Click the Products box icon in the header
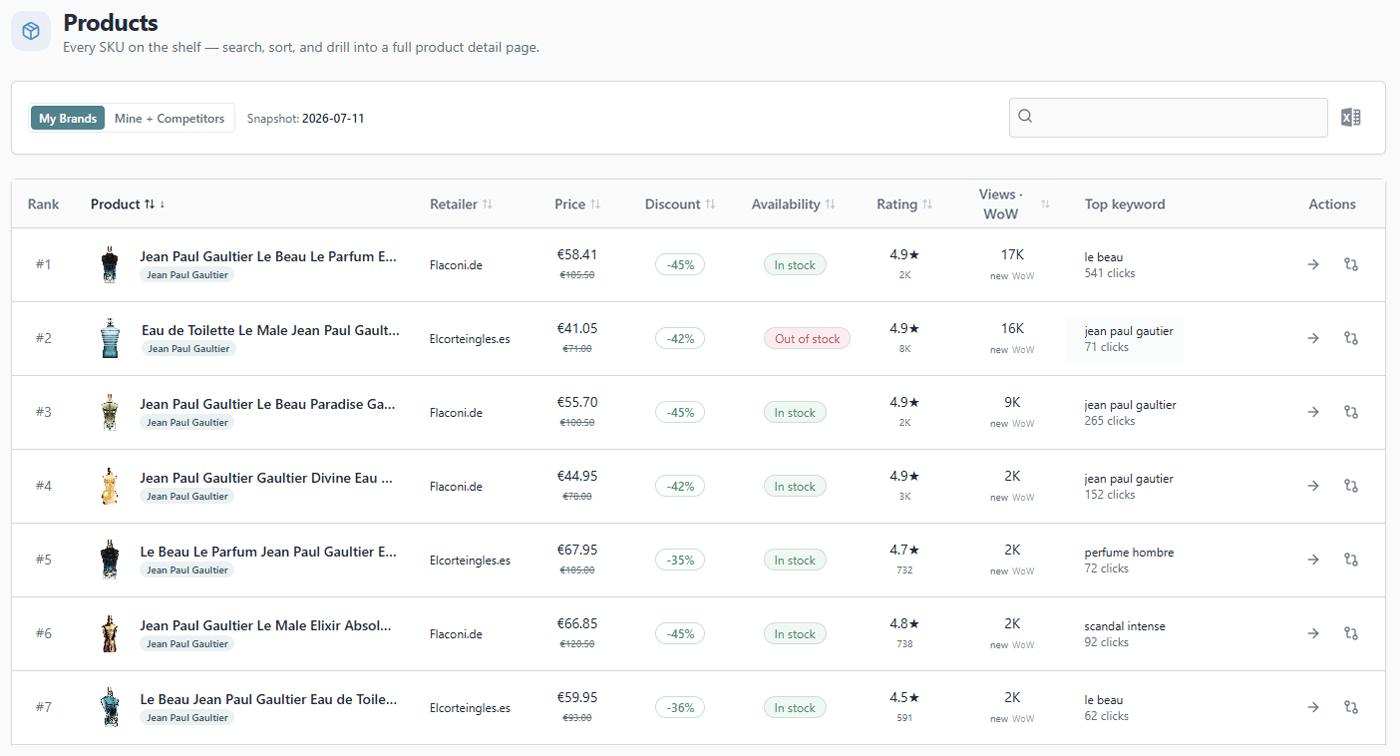 31,31
